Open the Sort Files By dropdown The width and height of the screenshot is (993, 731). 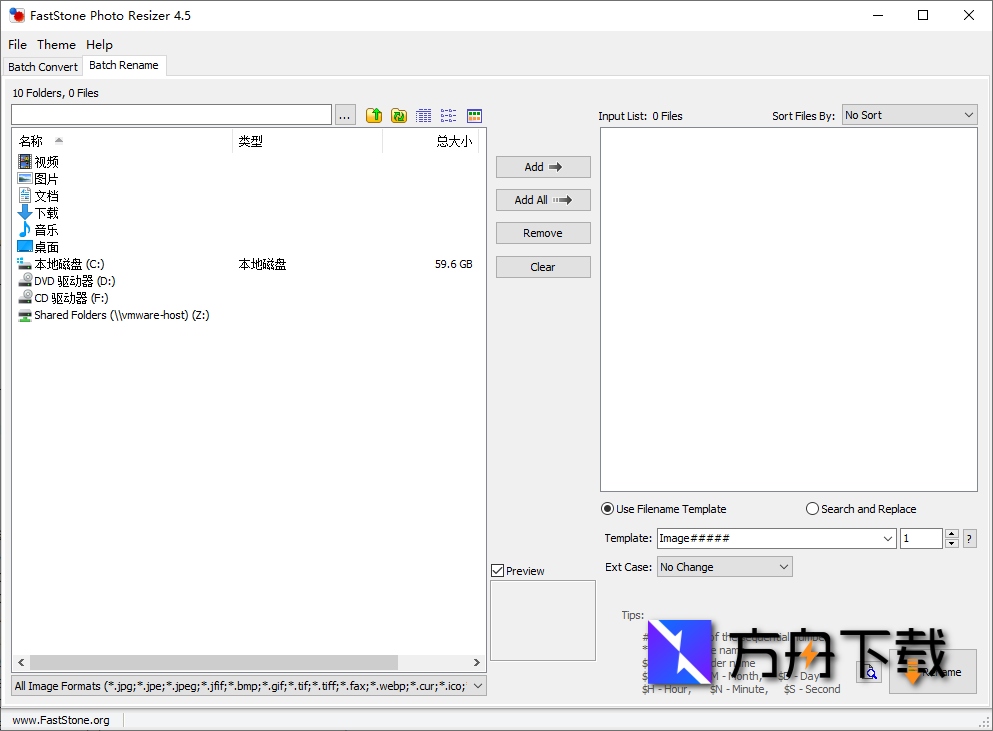pos(909,116)
